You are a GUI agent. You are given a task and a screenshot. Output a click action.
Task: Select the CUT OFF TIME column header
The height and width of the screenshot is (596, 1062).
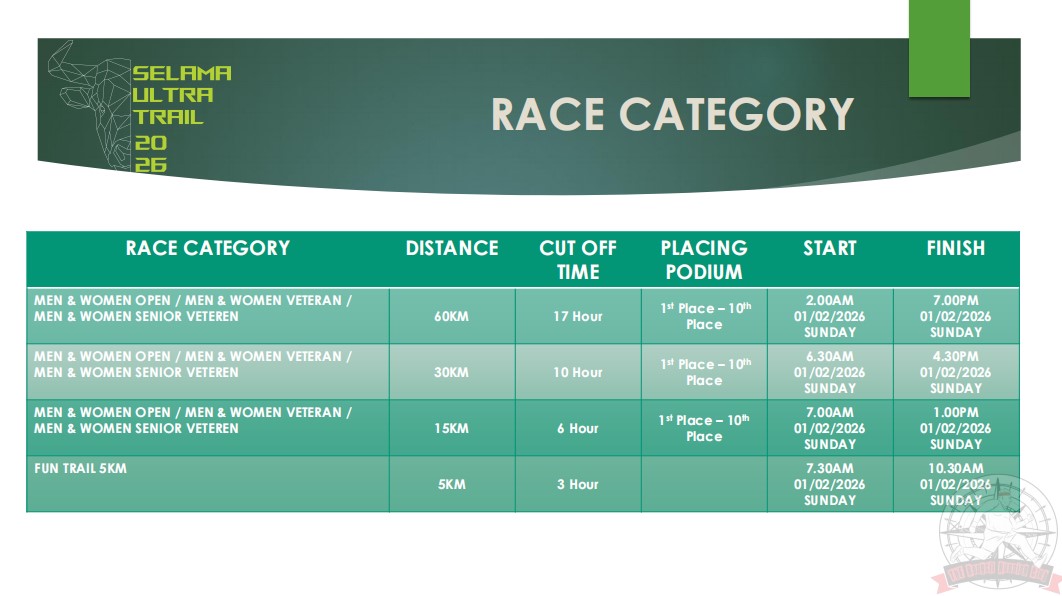(x=578, y=260)
